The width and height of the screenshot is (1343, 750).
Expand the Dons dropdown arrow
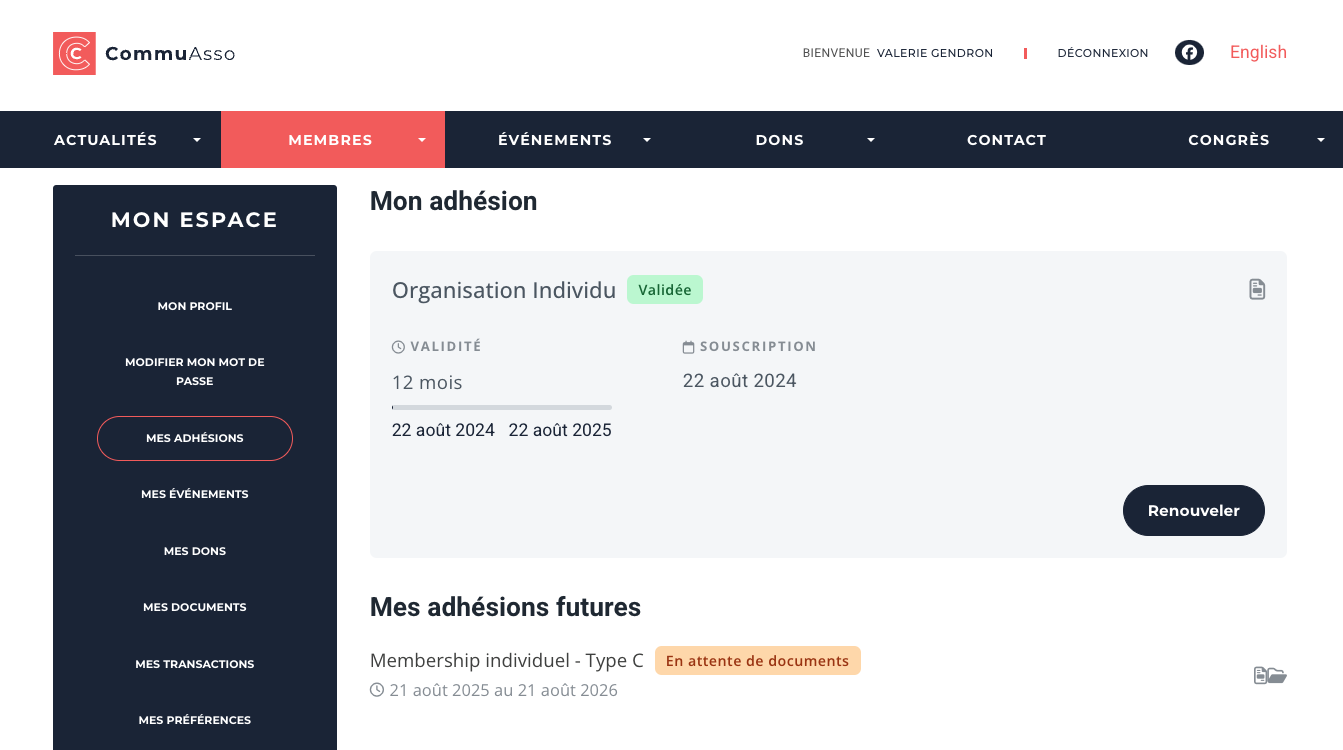point(871,140)
